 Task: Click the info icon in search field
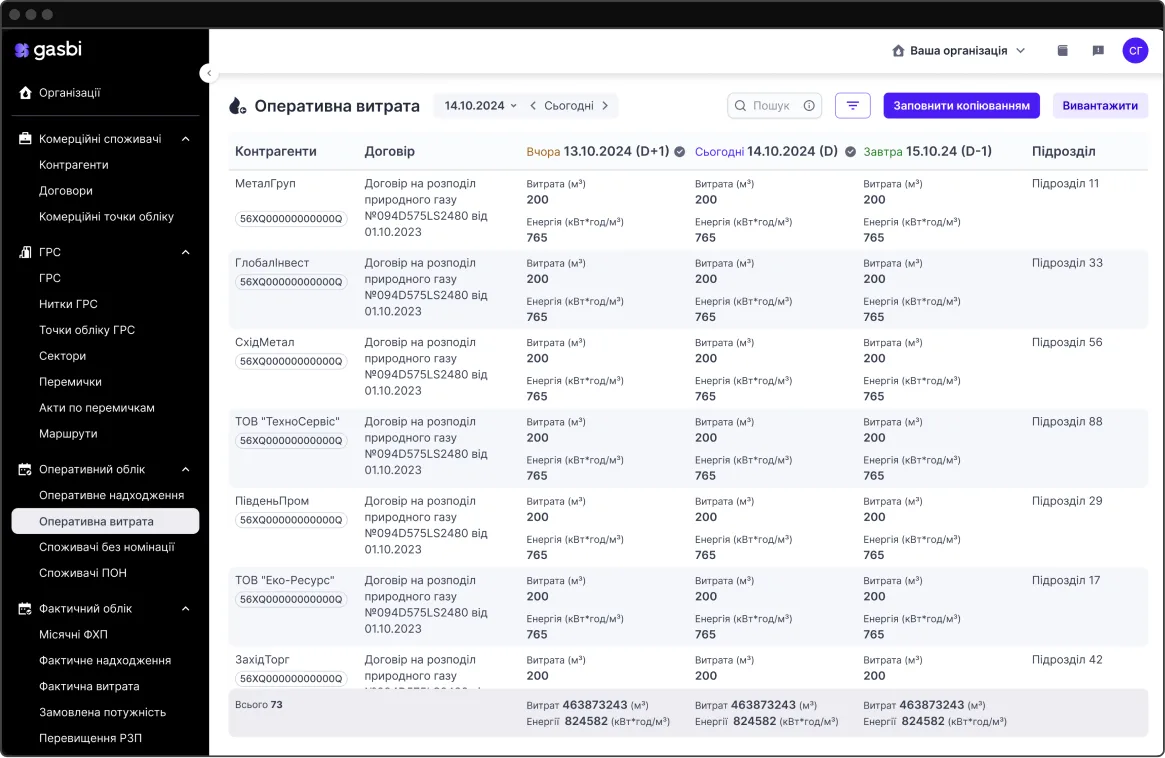(x=809, y=105)
